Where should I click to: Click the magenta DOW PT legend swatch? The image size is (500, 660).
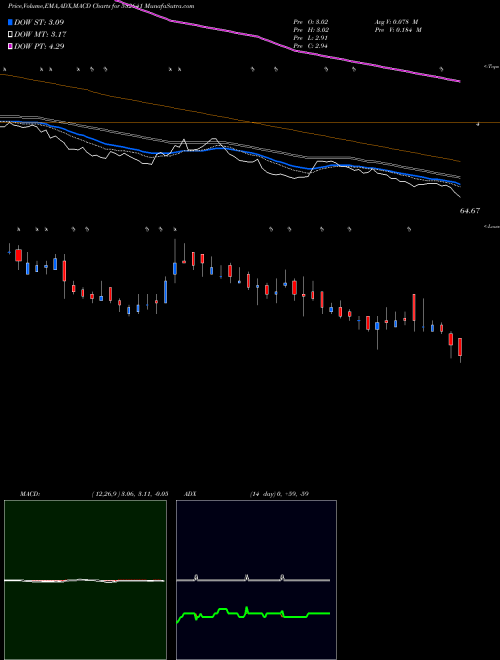[x=11, y=47]
